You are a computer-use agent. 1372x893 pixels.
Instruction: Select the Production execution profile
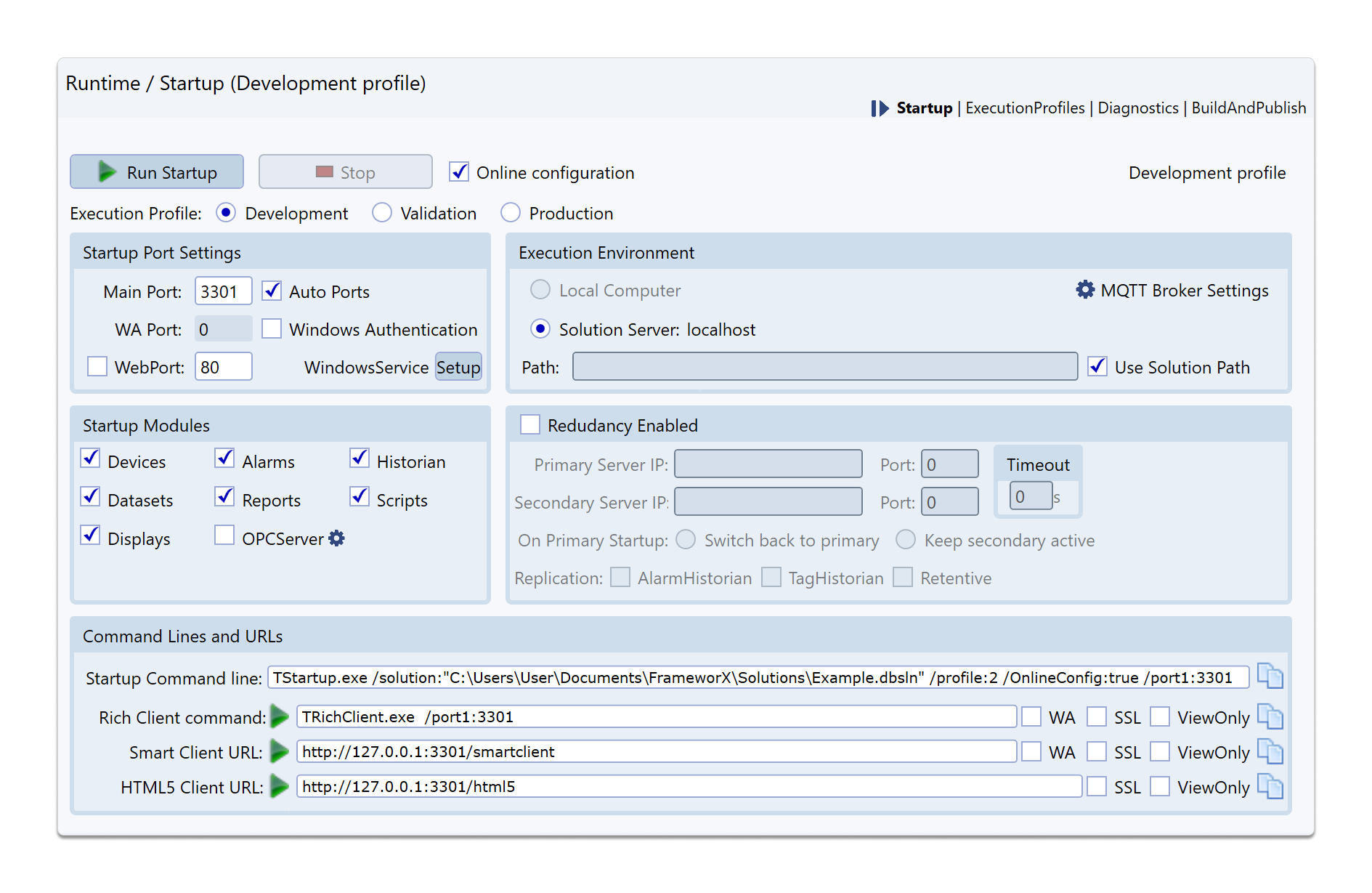point(511,213)
